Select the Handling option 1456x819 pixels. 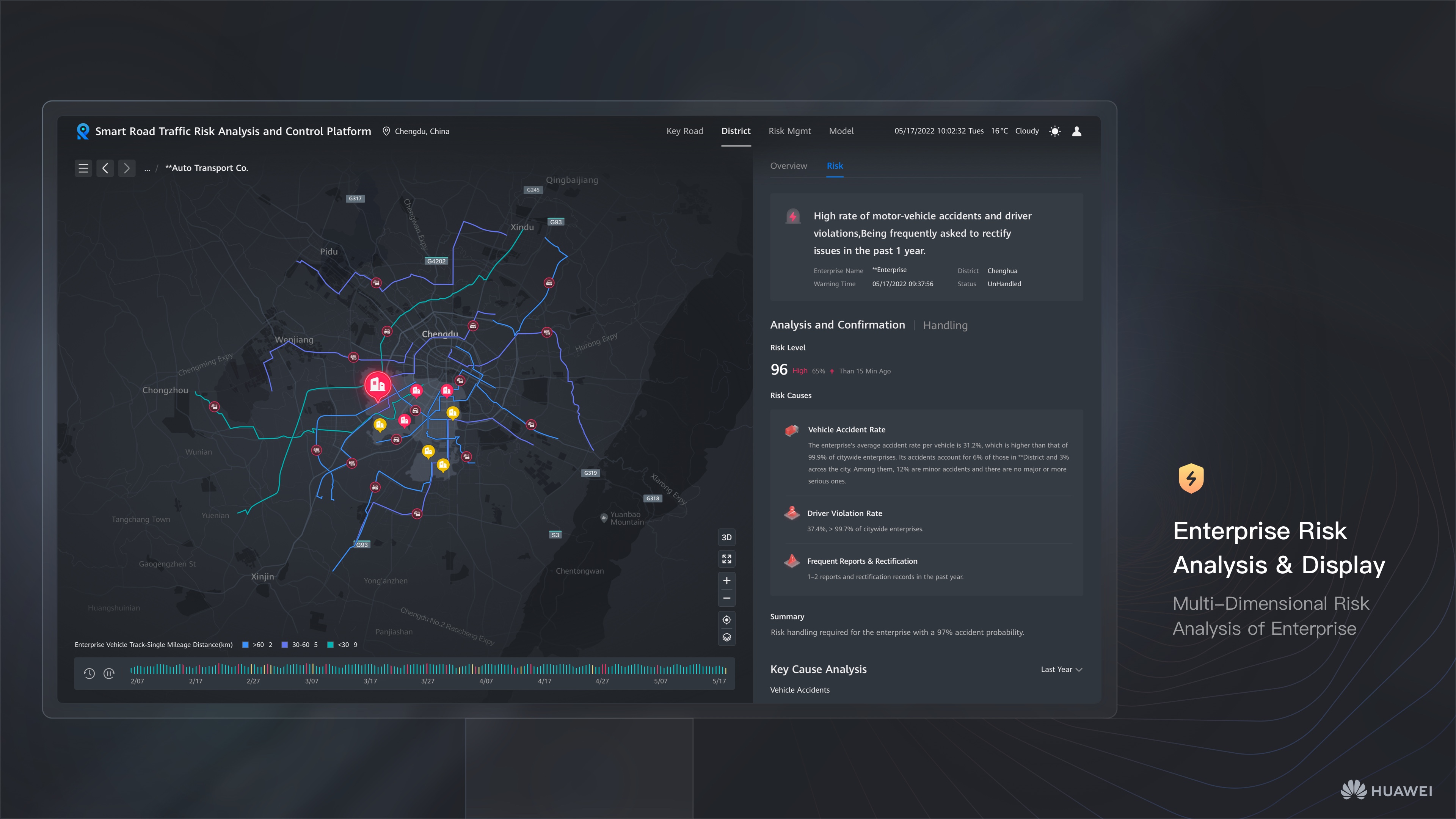[945, 325]
